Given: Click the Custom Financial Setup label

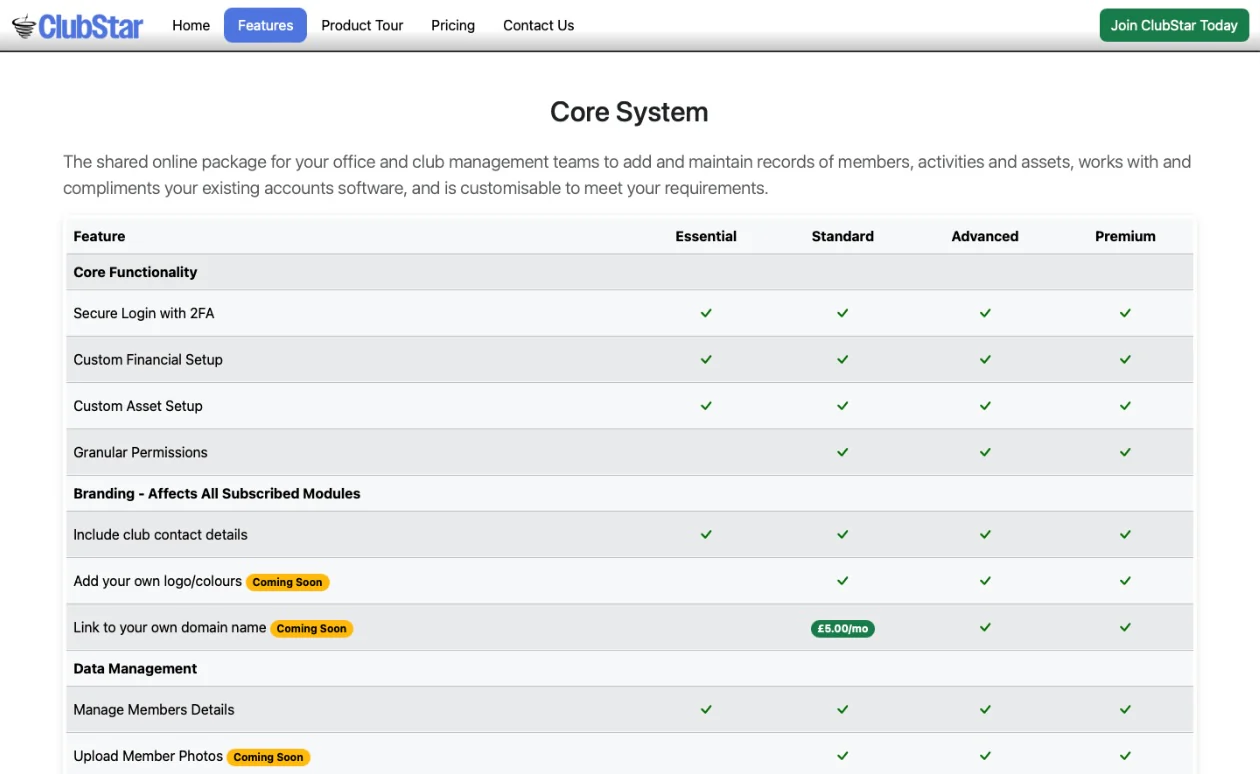Looking at the screenshot, I should 148,359.
